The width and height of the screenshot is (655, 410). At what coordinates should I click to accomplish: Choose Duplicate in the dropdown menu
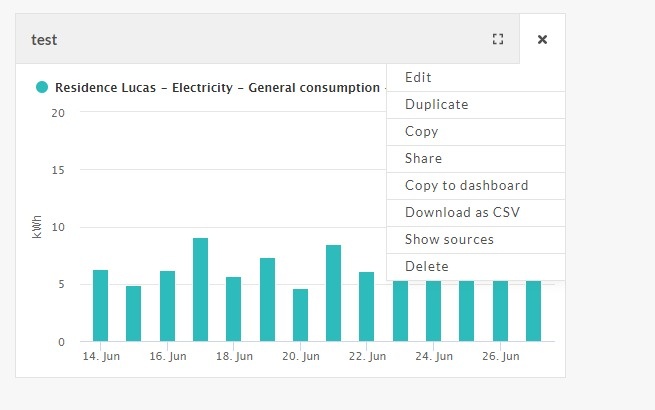436,105
